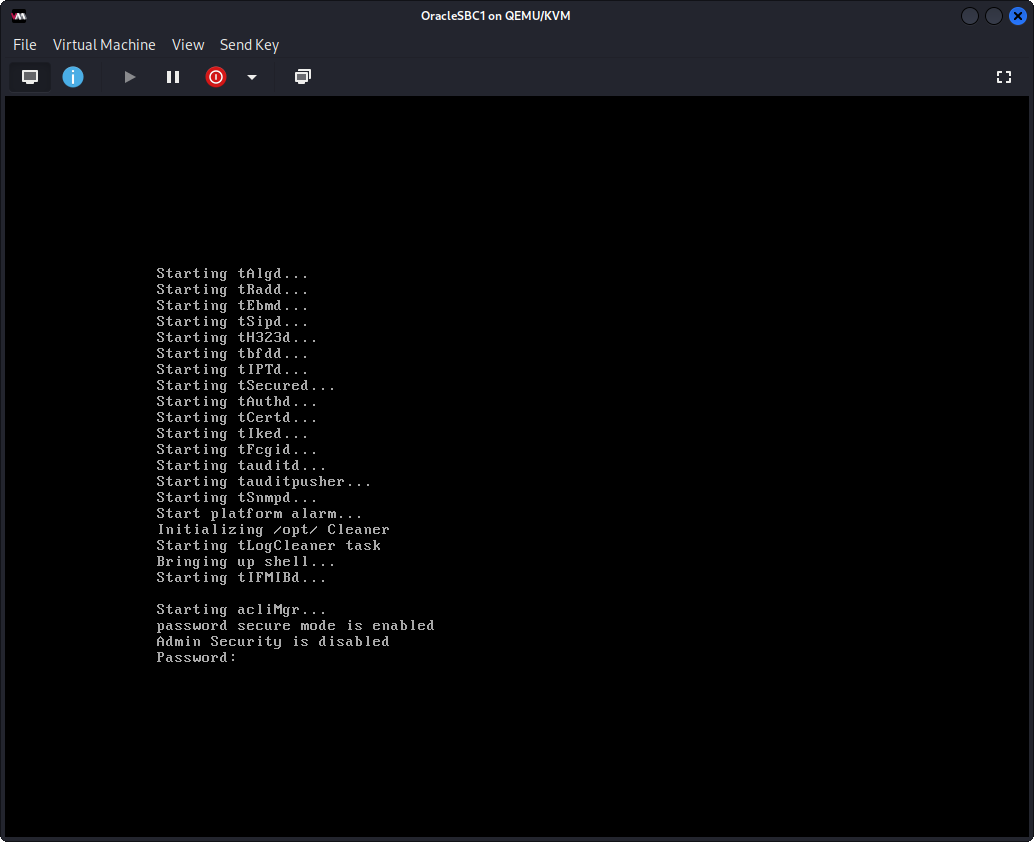This screenshot has height=842, width=1034.
Task: Click the 'Admin Security is disabled' line
Action: 272,642
